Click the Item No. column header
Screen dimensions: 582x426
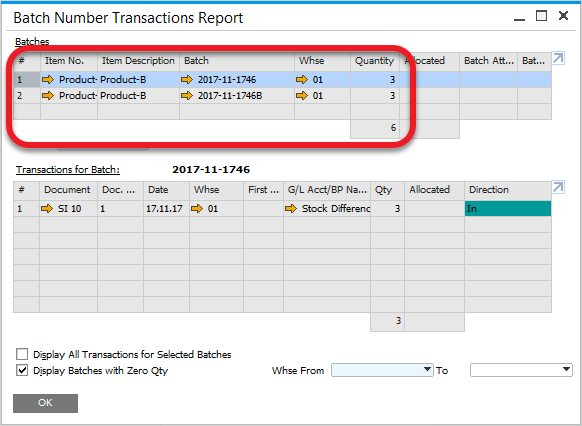(x=69, y=61)
